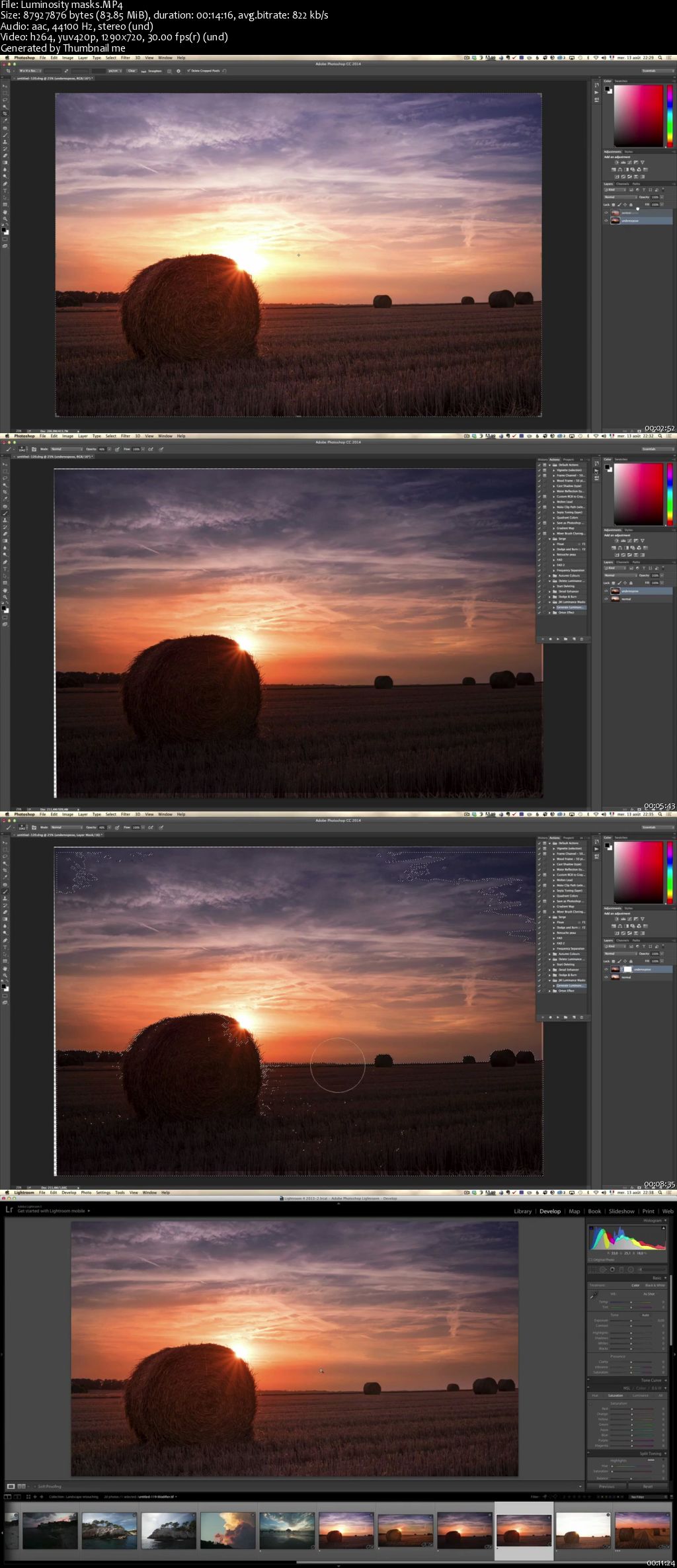Image resolution: width=677 pixels, height=1568 pixels.
Task: Toggle Soft Proofing checkbox in Lightroom
Action: pos(35,1486)
